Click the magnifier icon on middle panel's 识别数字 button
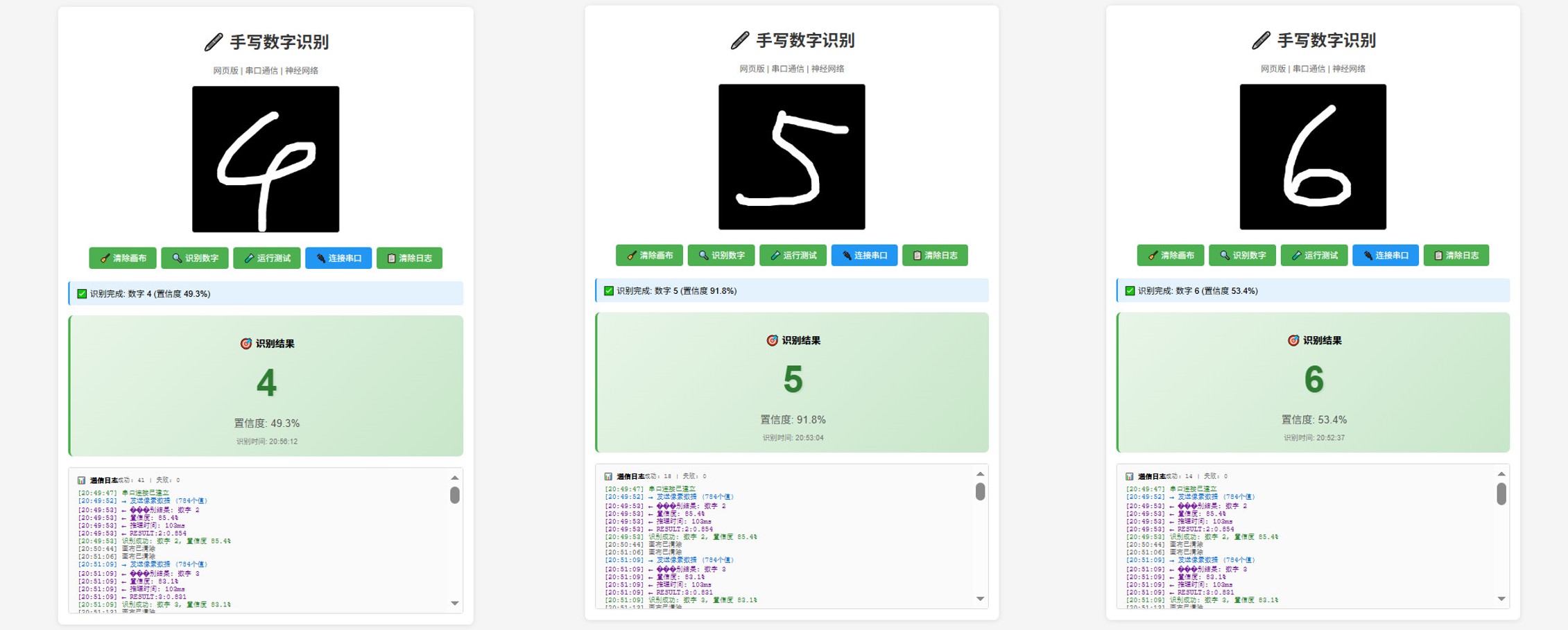Screen dimensions: 1568x630 (x=703, y=255)
